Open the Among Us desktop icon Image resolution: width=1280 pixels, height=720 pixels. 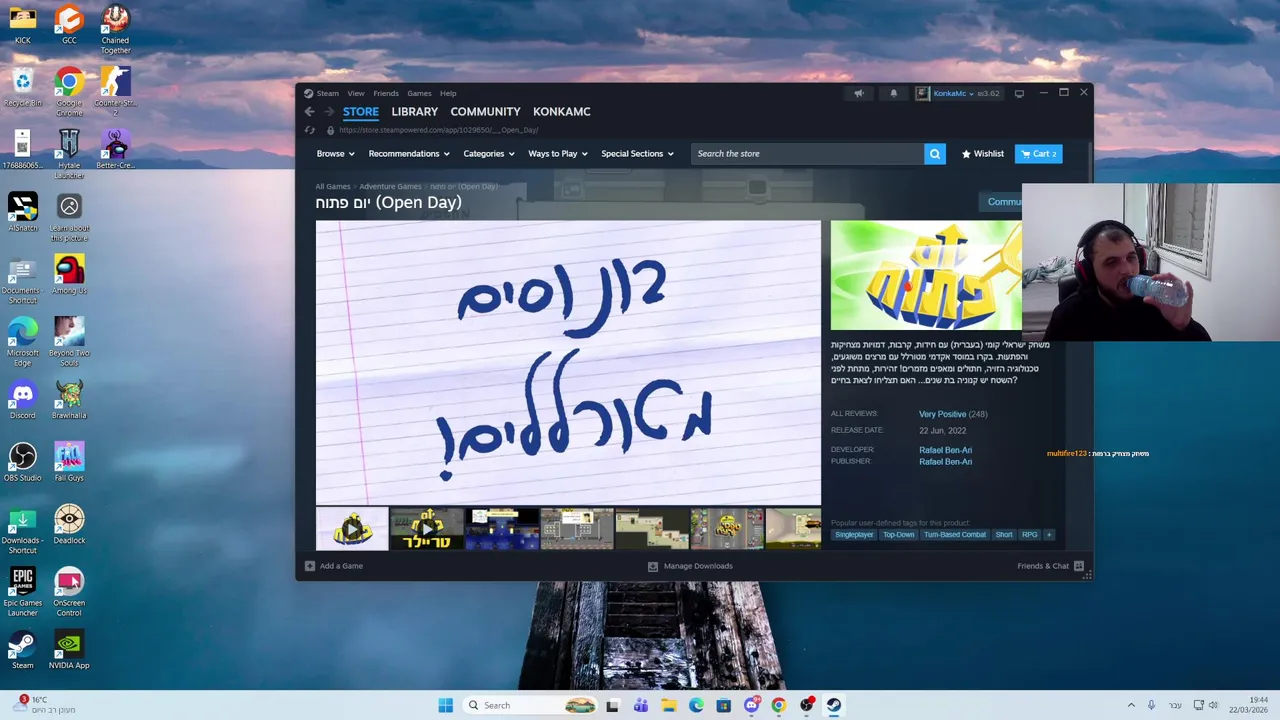(x=69, y=275)
